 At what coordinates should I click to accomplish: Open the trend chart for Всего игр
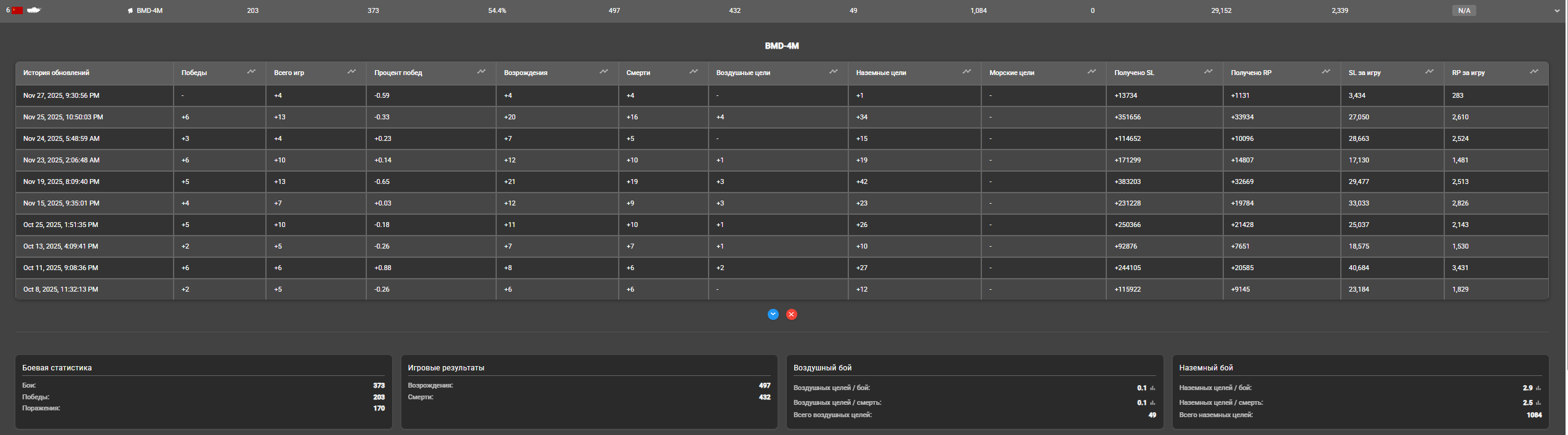tap(352, 72)
